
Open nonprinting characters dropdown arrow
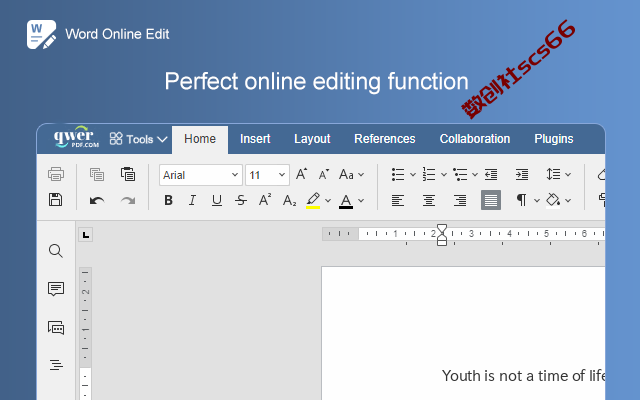pos(537,201)
